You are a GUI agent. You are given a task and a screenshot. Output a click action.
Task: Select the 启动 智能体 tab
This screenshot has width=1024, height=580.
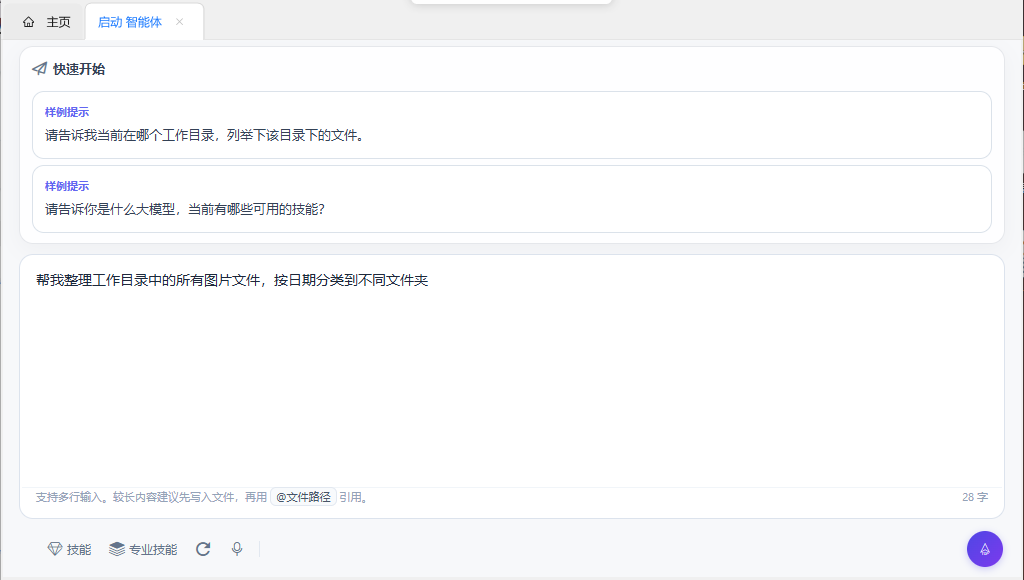(129, 20)
